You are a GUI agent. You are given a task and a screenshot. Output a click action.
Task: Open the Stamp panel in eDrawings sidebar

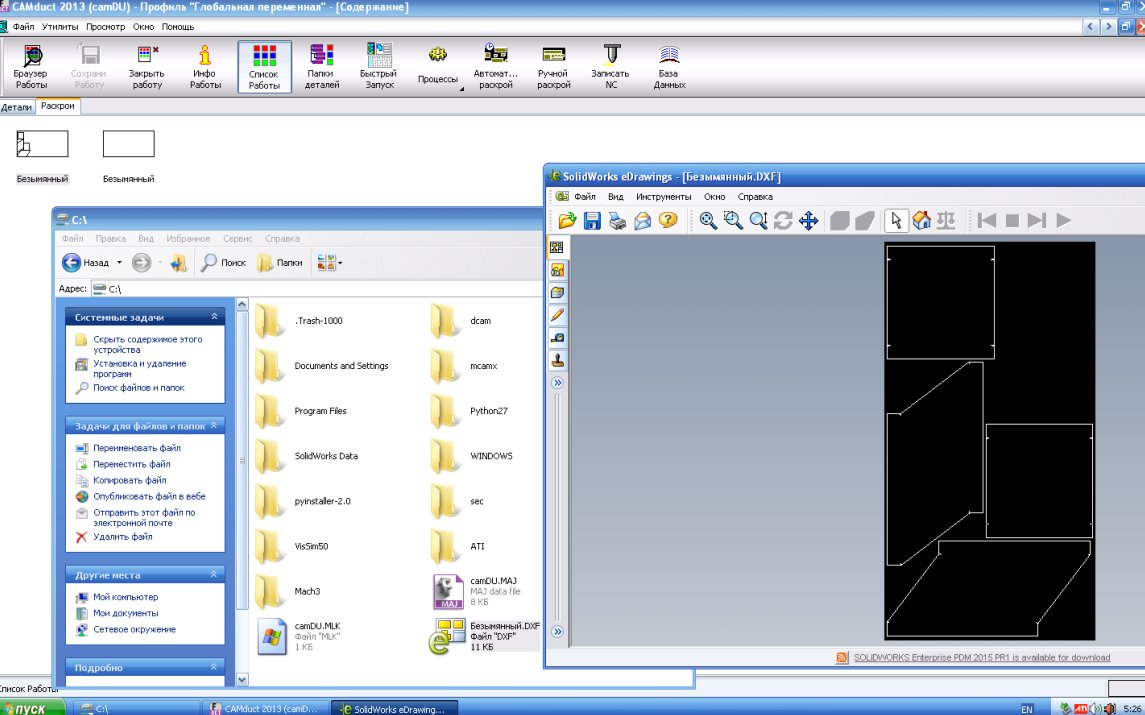557,361
